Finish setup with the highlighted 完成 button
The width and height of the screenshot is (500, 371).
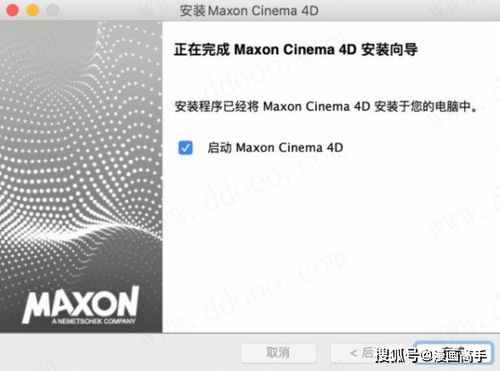pyautogui.click(x=453, y=353)
